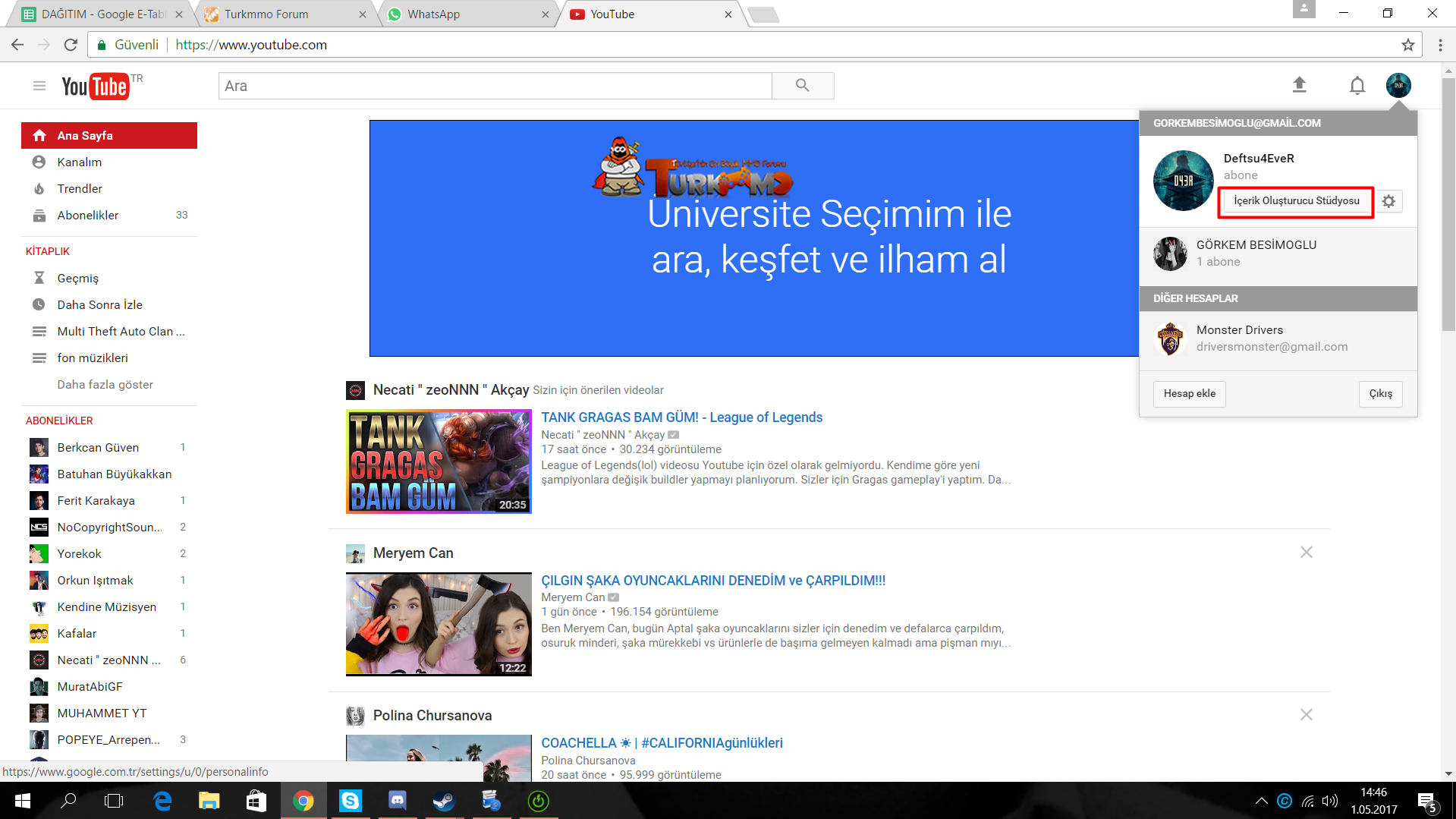
Task: Click Meryem Can video thumbnail
Action: click(439, 624)
